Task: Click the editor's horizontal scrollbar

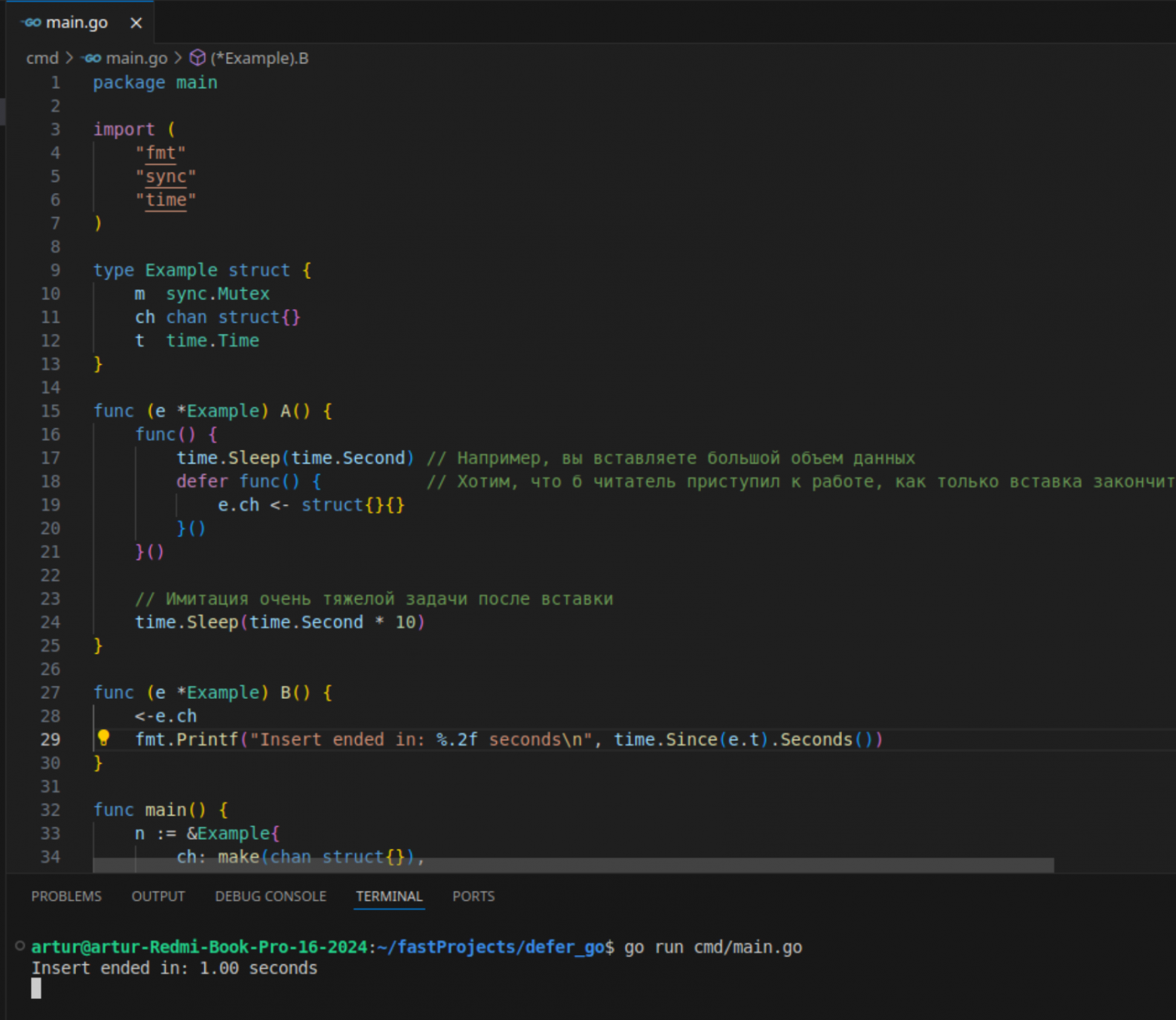Action: point(573,865)
